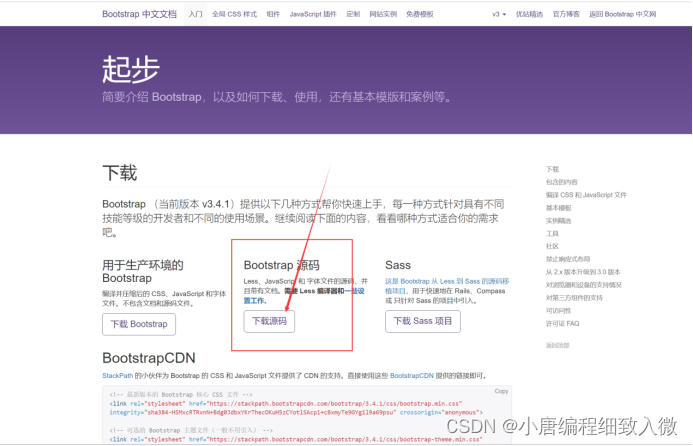Jump to 对浏览器和设备的支持情况
Screen dimensions: 693x446
point(584,285)
